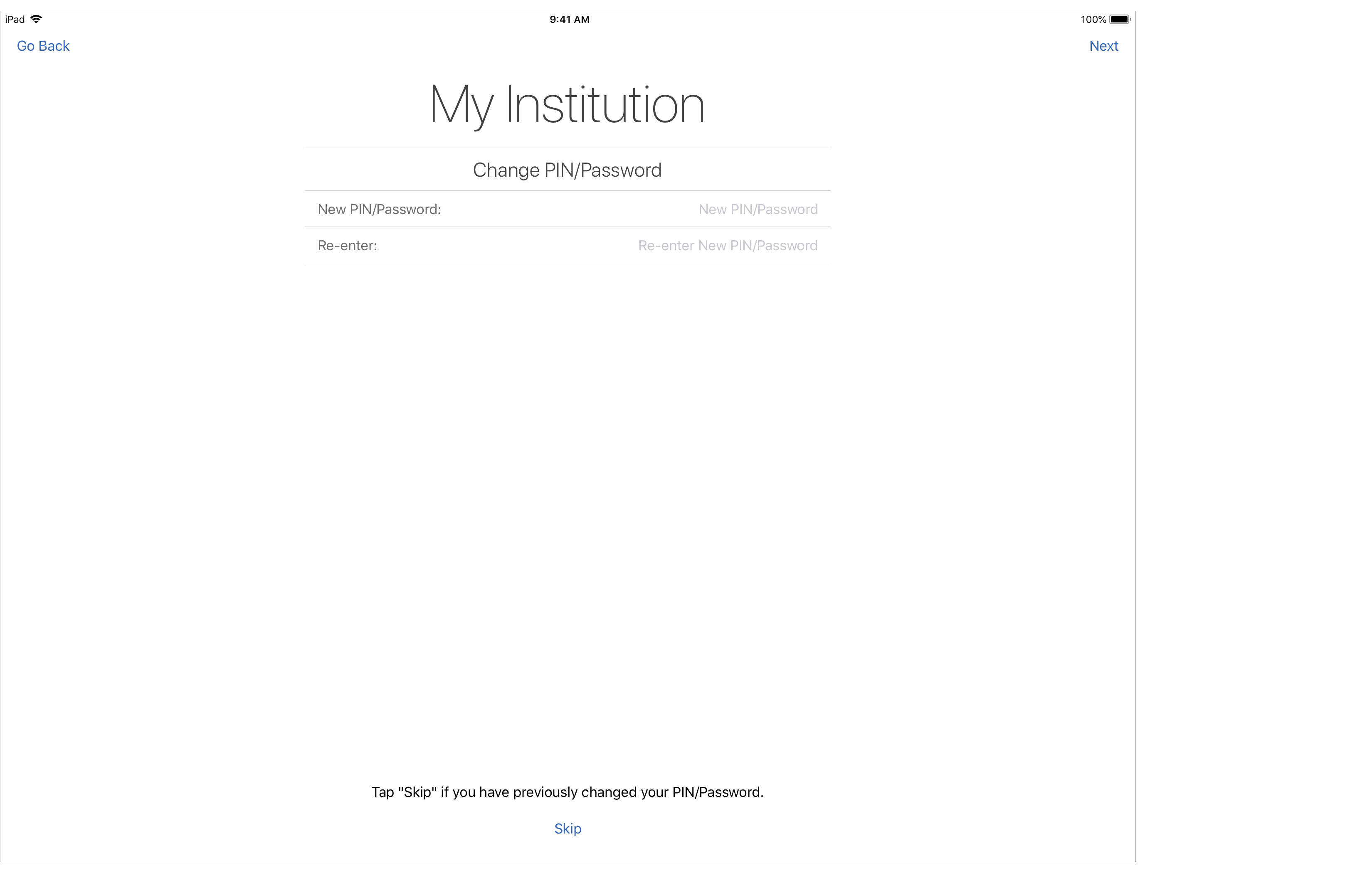Click the 9:41 AM clock display
The image size is (1372, 873).
[x=569, y=19]
